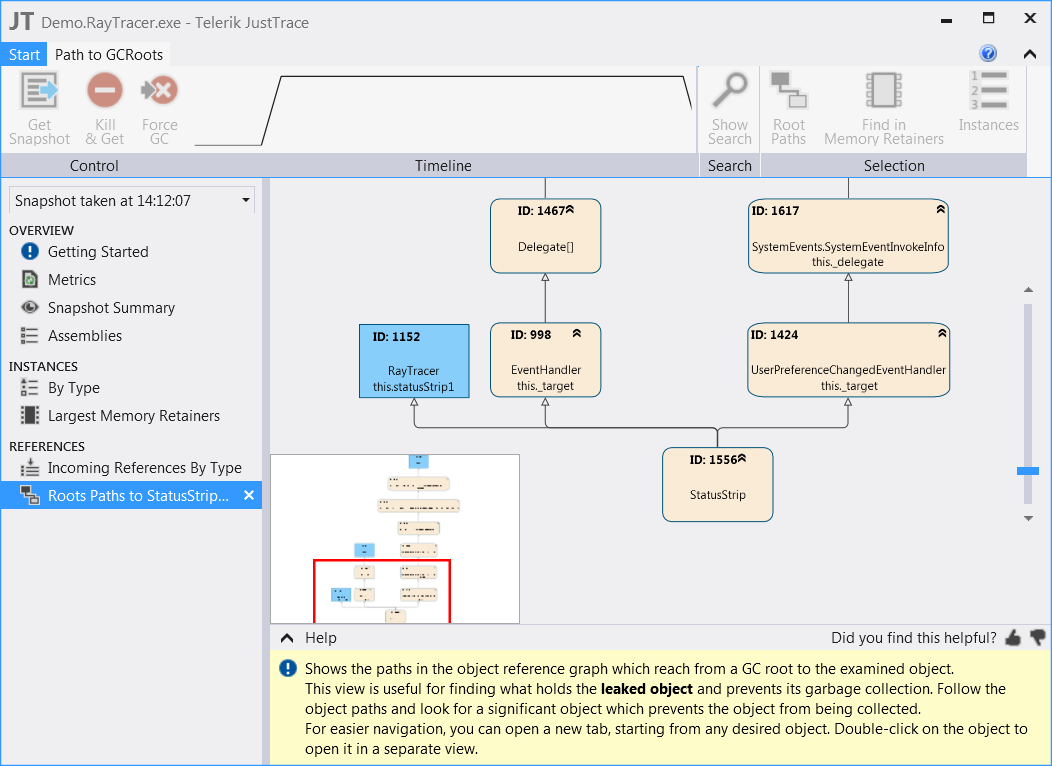Select the ID 1556 StatusStrip node
Viewport: 1052px width, 766px height.
718,484
